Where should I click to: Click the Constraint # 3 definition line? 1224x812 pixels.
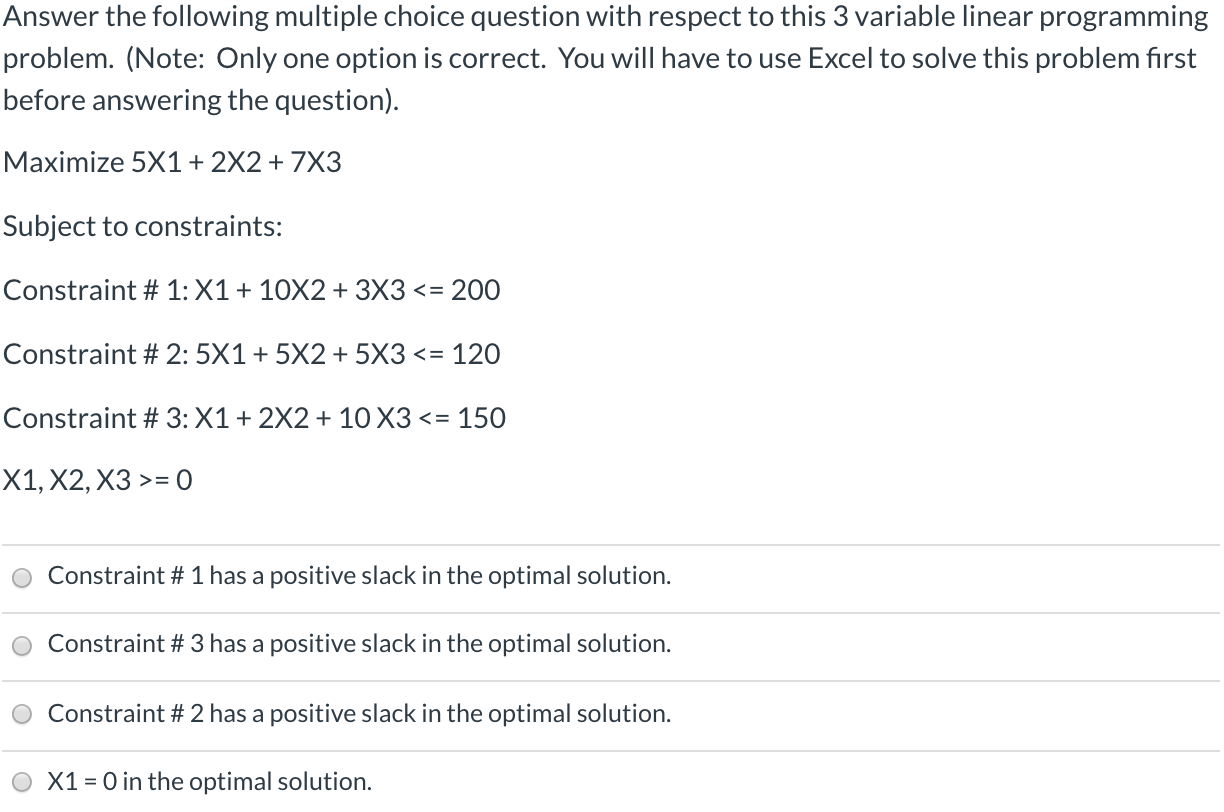tap(255, 418)
